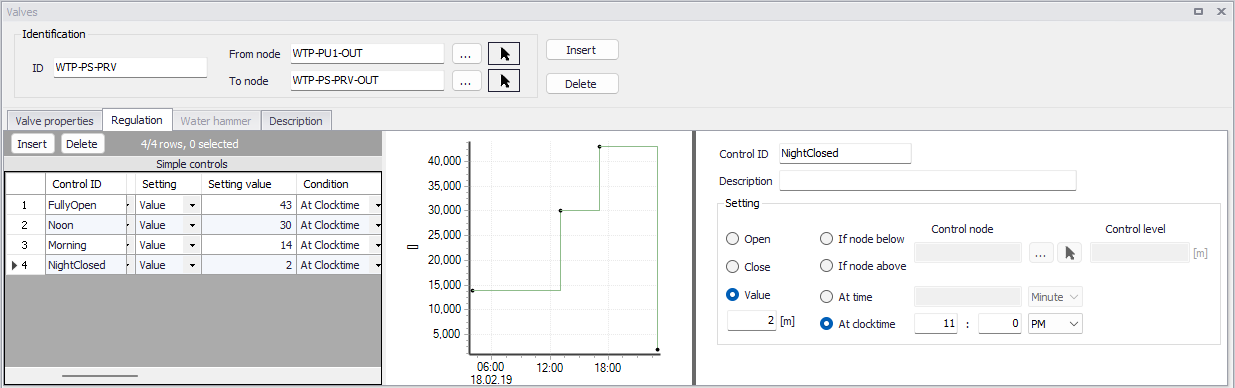Screen dimensions: 1235x388
Task: Open the Regulation tab
Action: 137,120
